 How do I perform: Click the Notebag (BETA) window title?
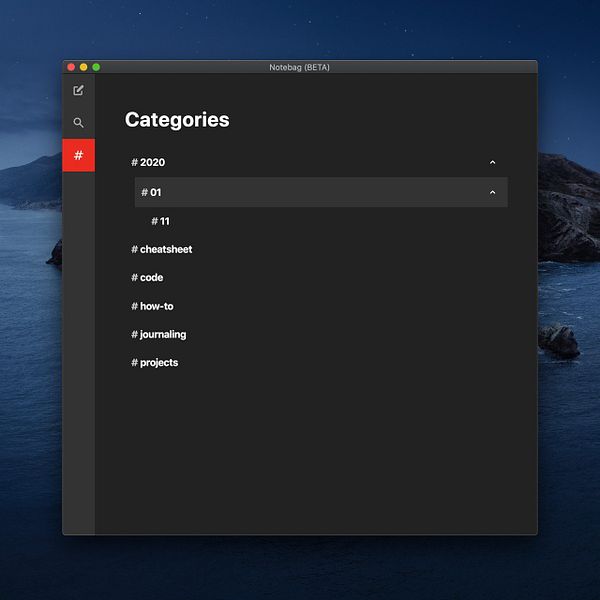299,67
